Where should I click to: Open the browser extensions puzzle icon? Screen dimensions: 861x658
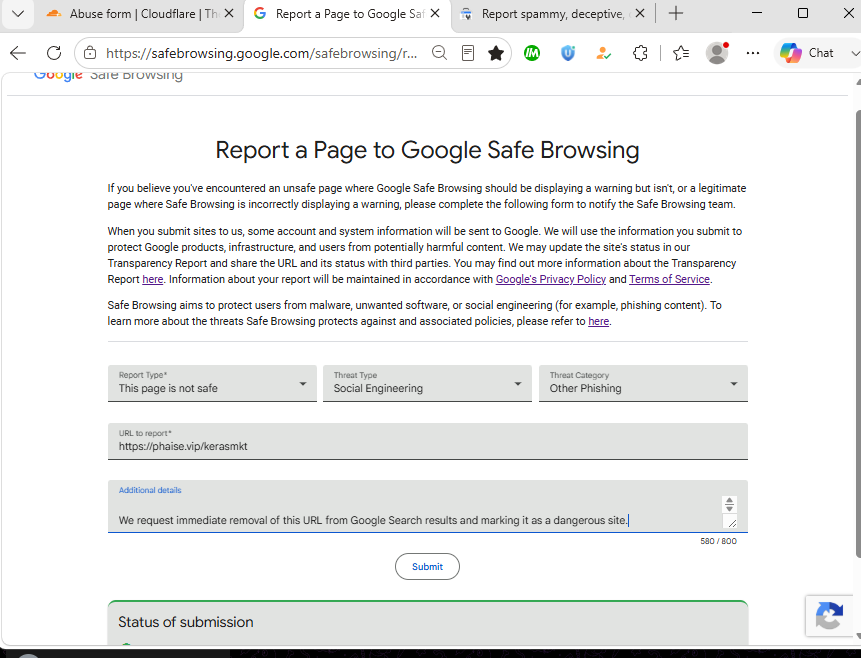pyautogui.click(x=640, y=53)
